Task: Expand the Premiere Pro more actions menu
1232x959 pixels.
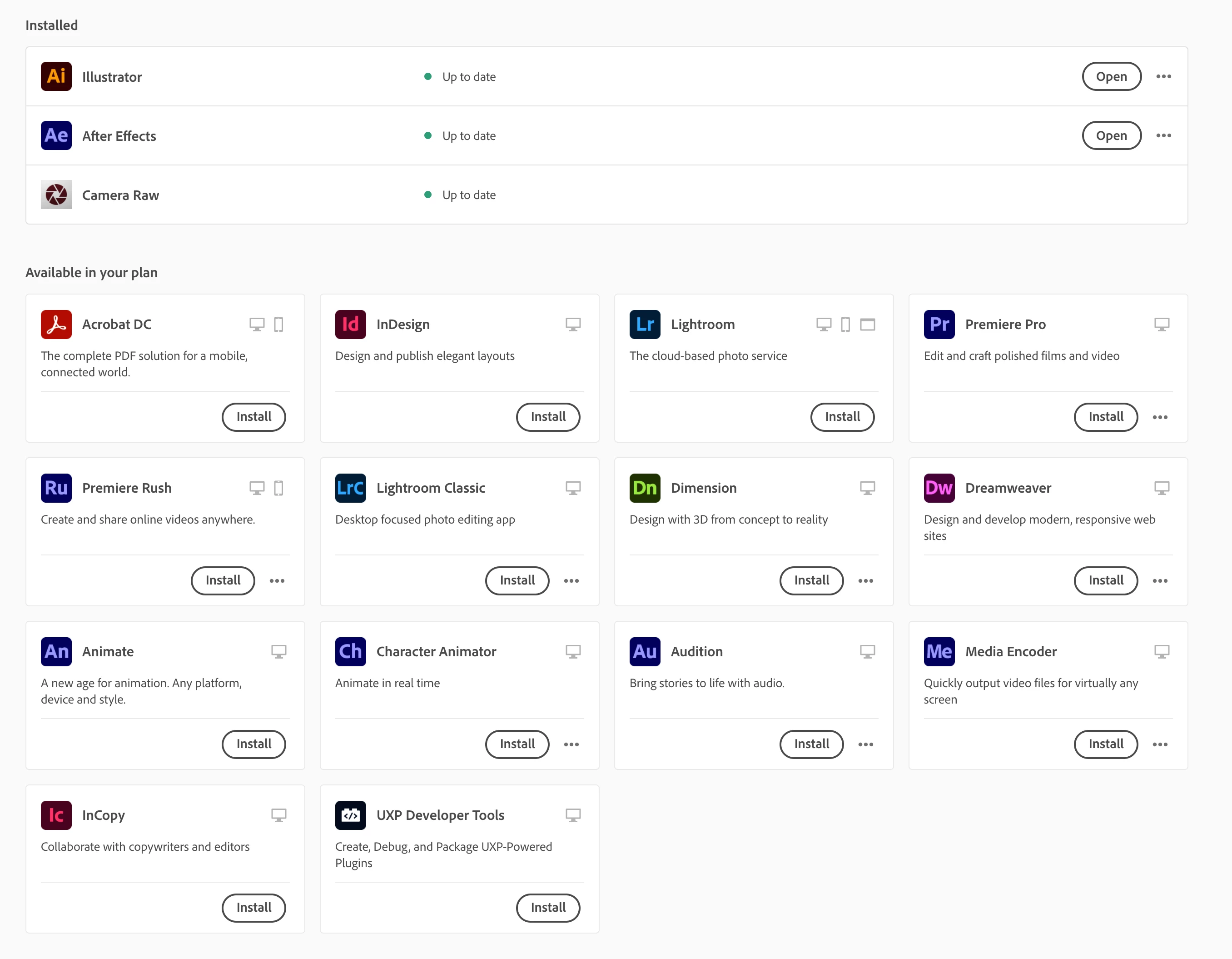Action: [x=1160, y=417]
